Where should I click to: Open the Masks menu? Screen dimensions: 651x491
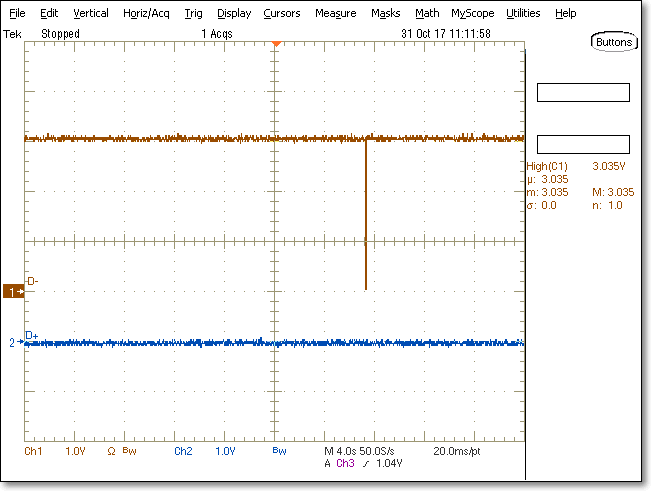click(385, 13)
